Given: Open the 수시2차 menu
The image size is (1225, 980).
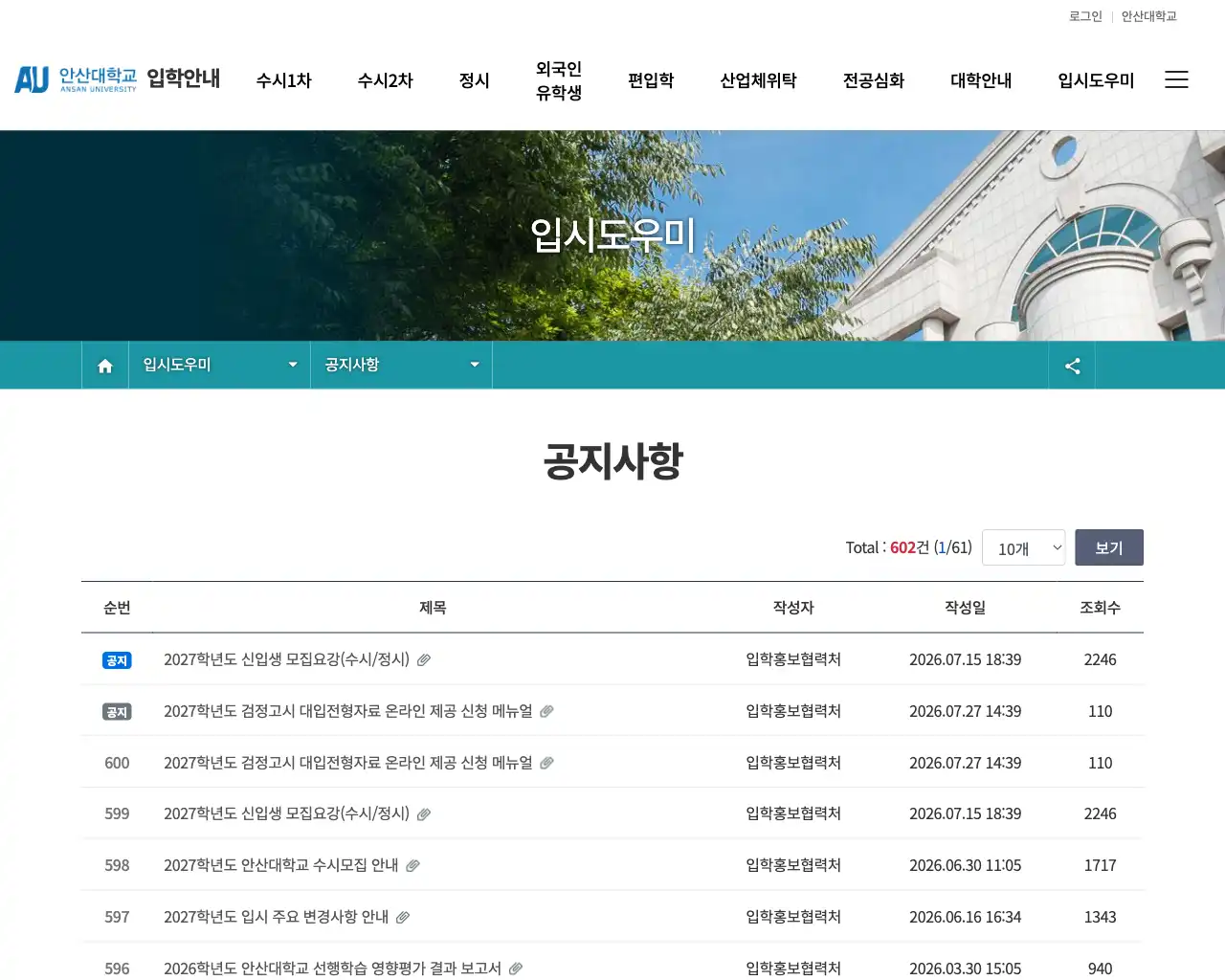Looking at the screenshot, I should click(x=386, y=80).
